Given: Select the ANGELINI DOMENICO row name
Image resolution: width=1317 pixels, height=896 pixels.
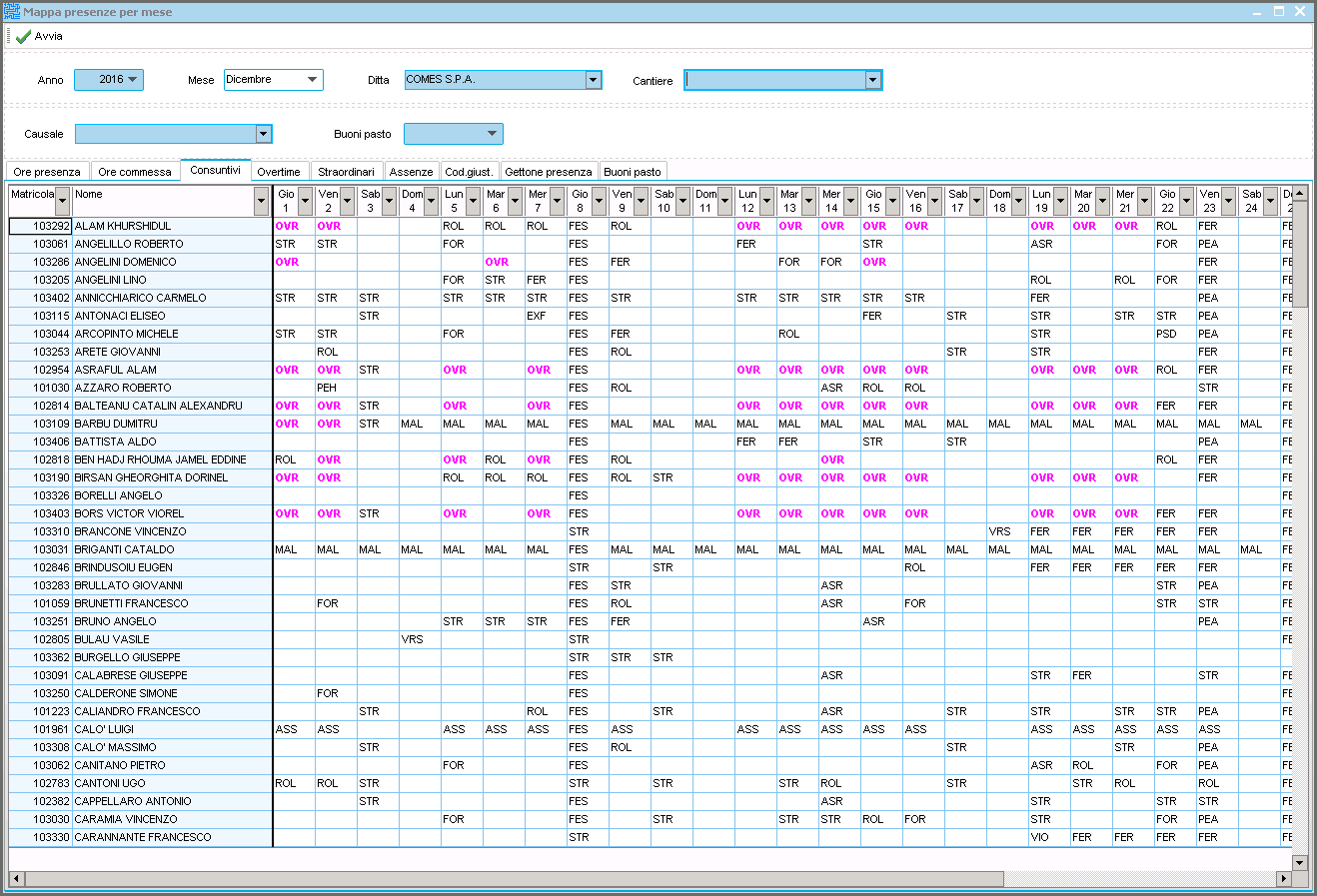Looking at the screenshot, I should (172, 262).
